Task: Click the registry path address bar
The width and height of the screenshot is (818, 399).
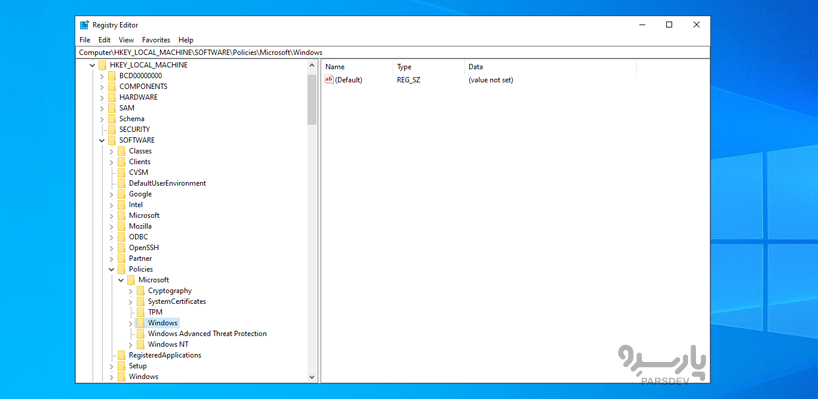Action: tap(392, 52)
